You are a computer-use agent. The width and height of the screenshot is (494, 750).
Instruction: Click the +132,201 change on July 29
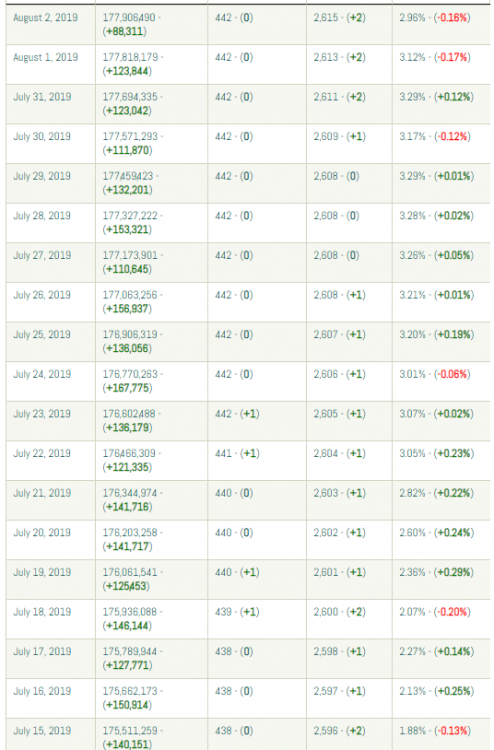tap(128, 190)
